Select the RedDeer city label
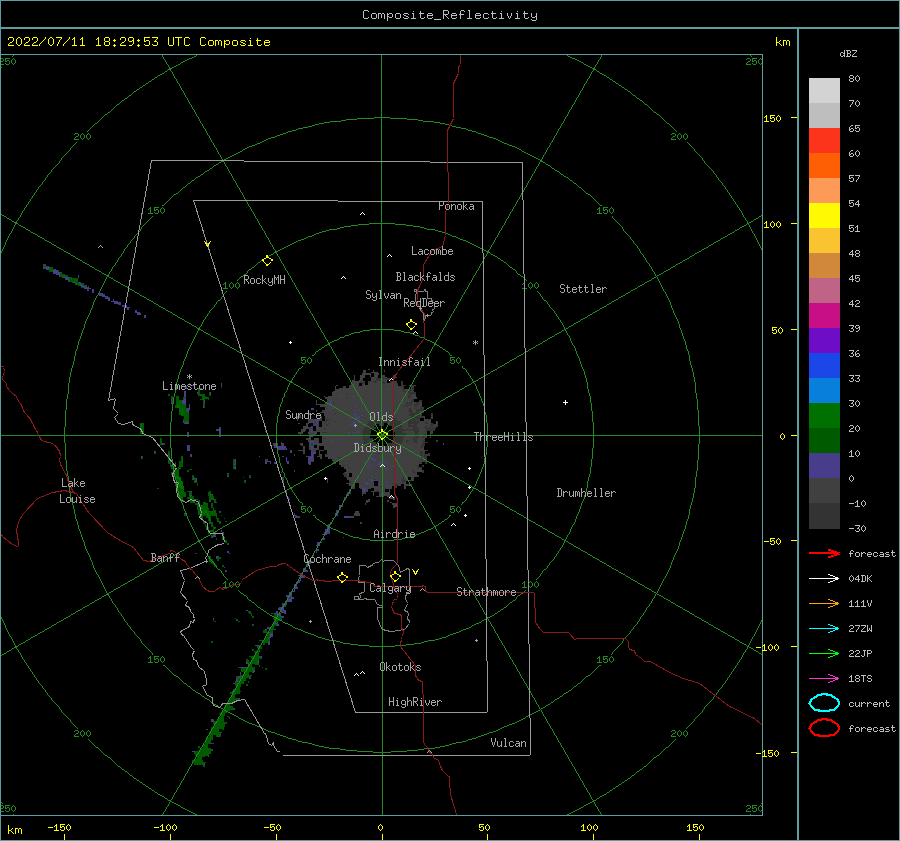Viewport: 900px width, 841px height. pos(424,303)
